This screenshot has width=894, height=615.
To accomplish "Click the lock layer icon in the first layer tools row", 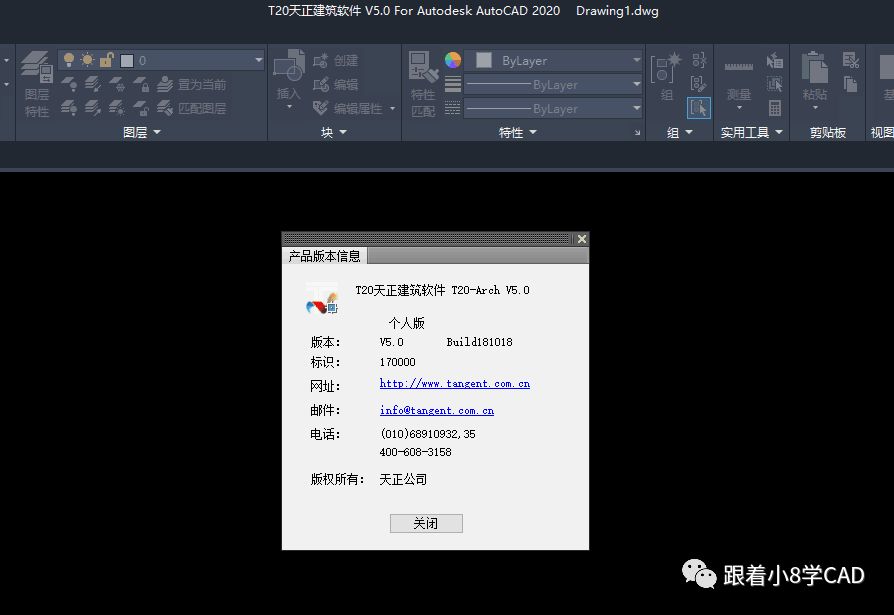I will 141,84.
